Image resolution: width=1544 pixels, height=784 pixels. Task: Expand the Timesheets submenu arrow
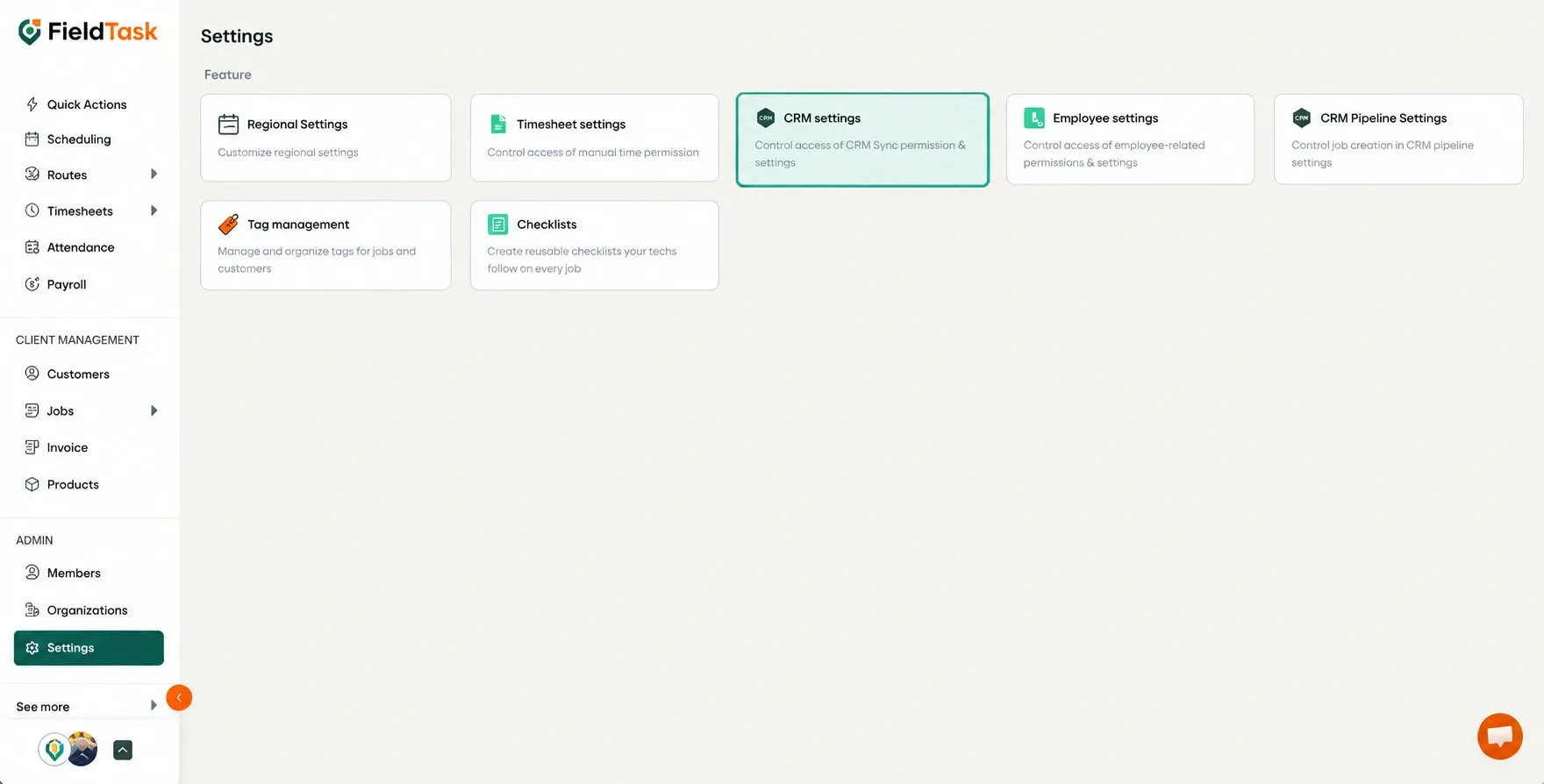pos(154,210)
